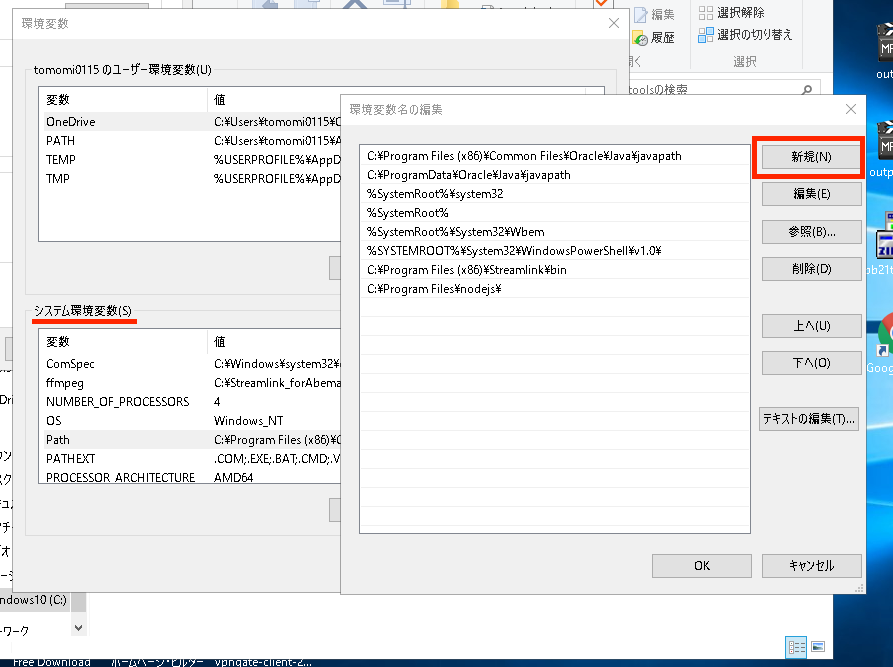Click 選択解除 in Explorer ribbon
Screen dimensions: 893x667
(x=732, y=13)
